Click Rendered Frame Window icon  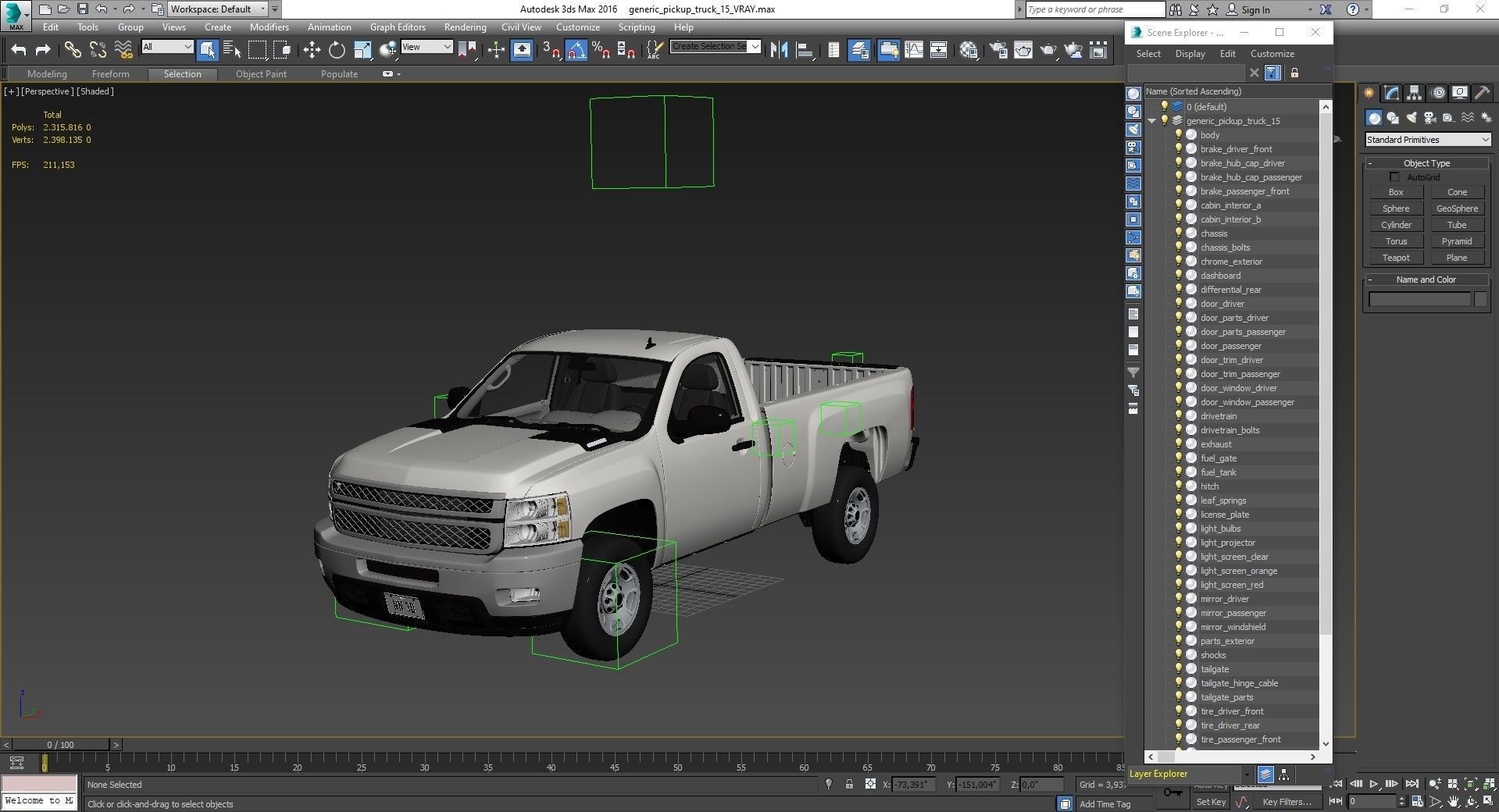coord(1023,49)
